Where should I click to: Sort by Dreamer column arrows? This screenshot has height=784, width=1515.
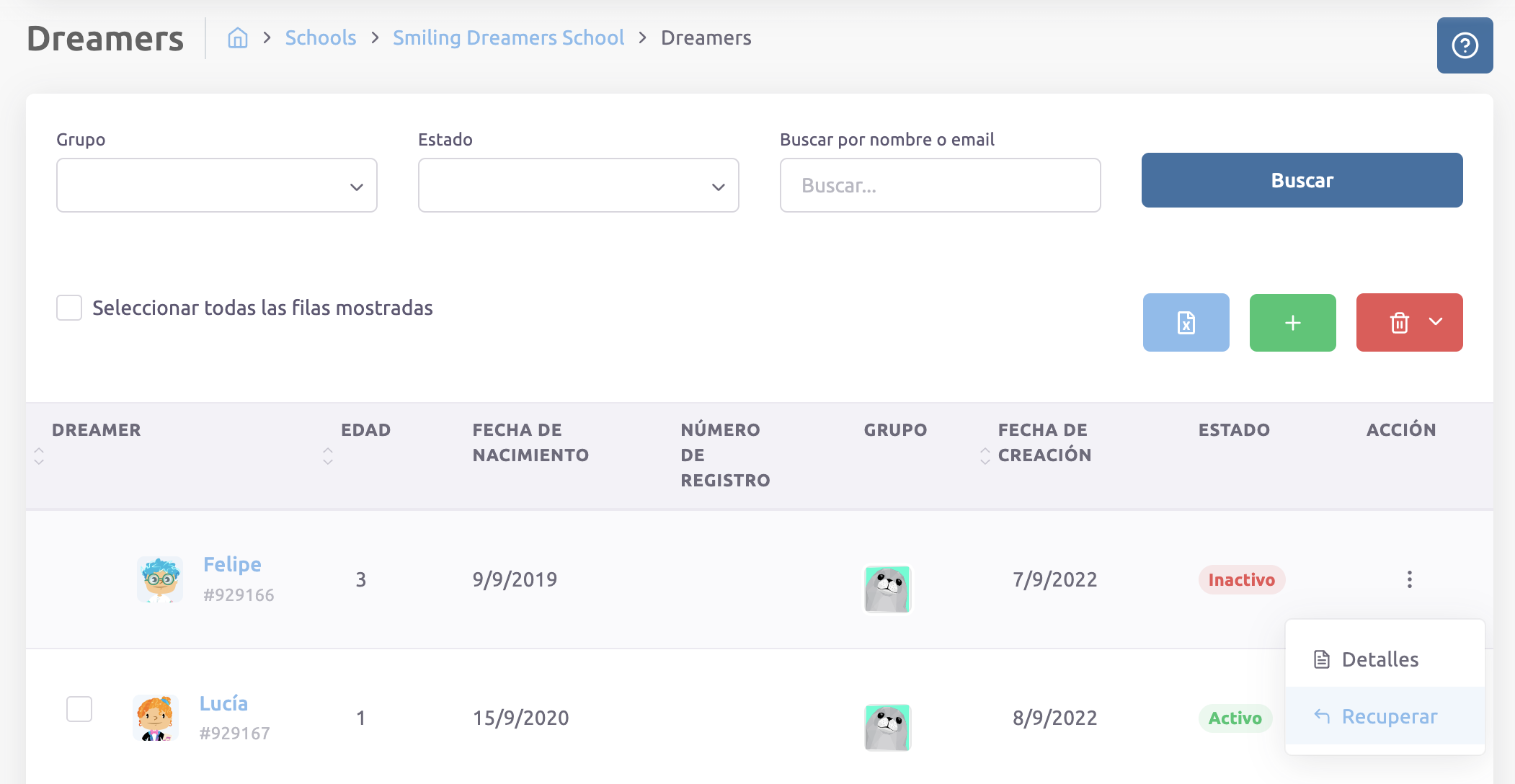pos(39,455)
